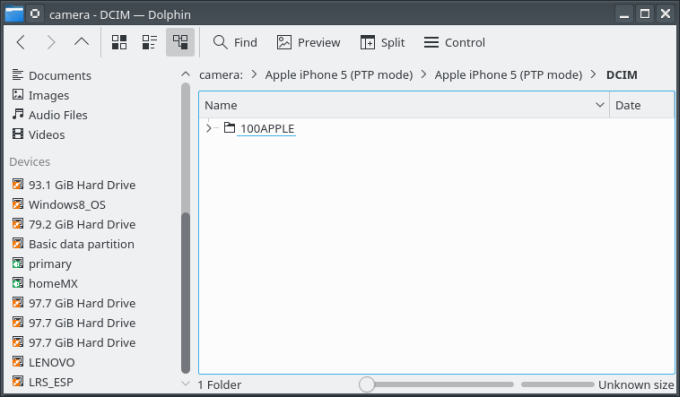Navigate to camera: in breadcrumb

(x=221, y=75)
